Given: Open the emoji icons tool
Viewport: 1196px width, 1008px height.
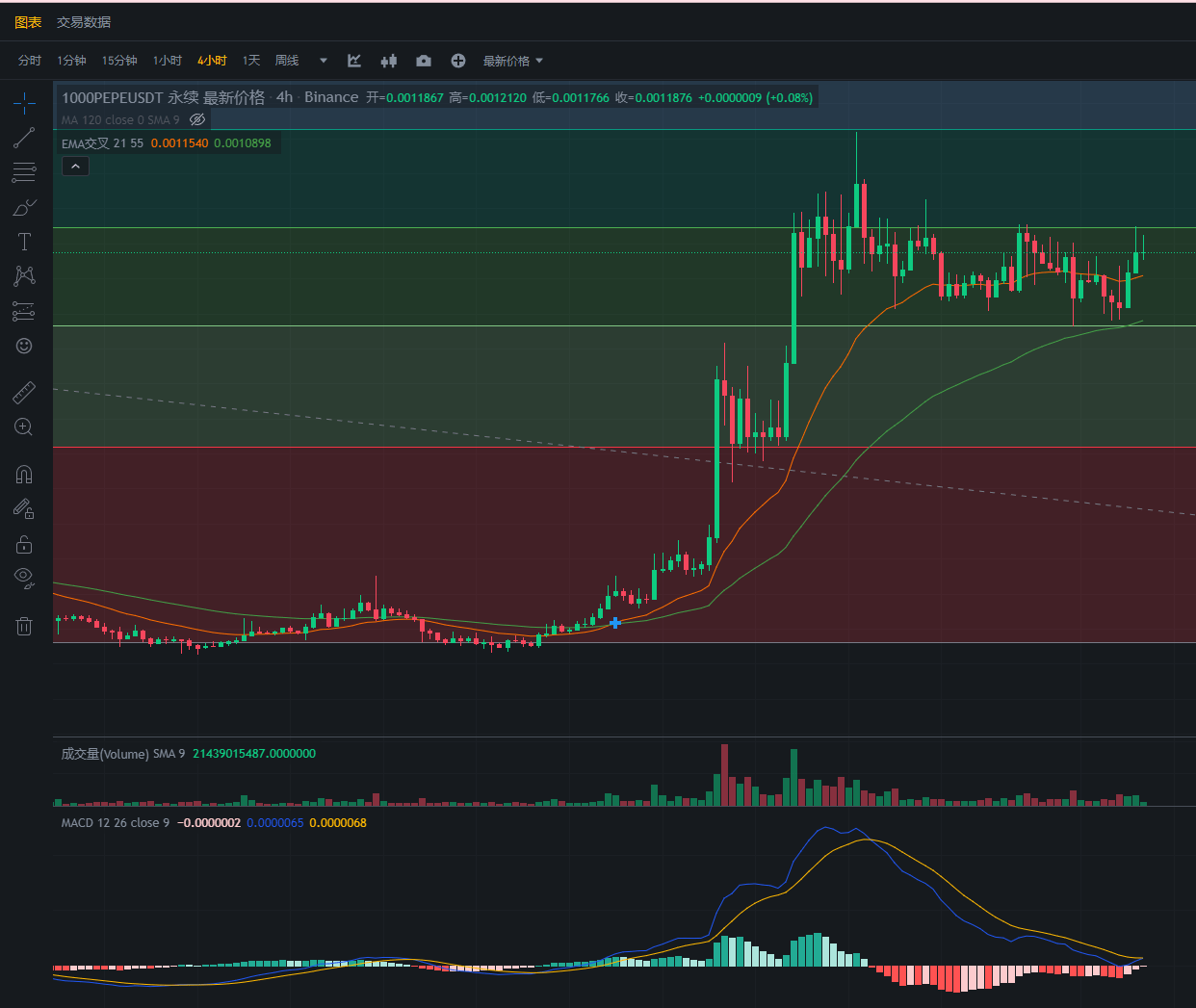Looking at the screenshot, I should 24,346.
